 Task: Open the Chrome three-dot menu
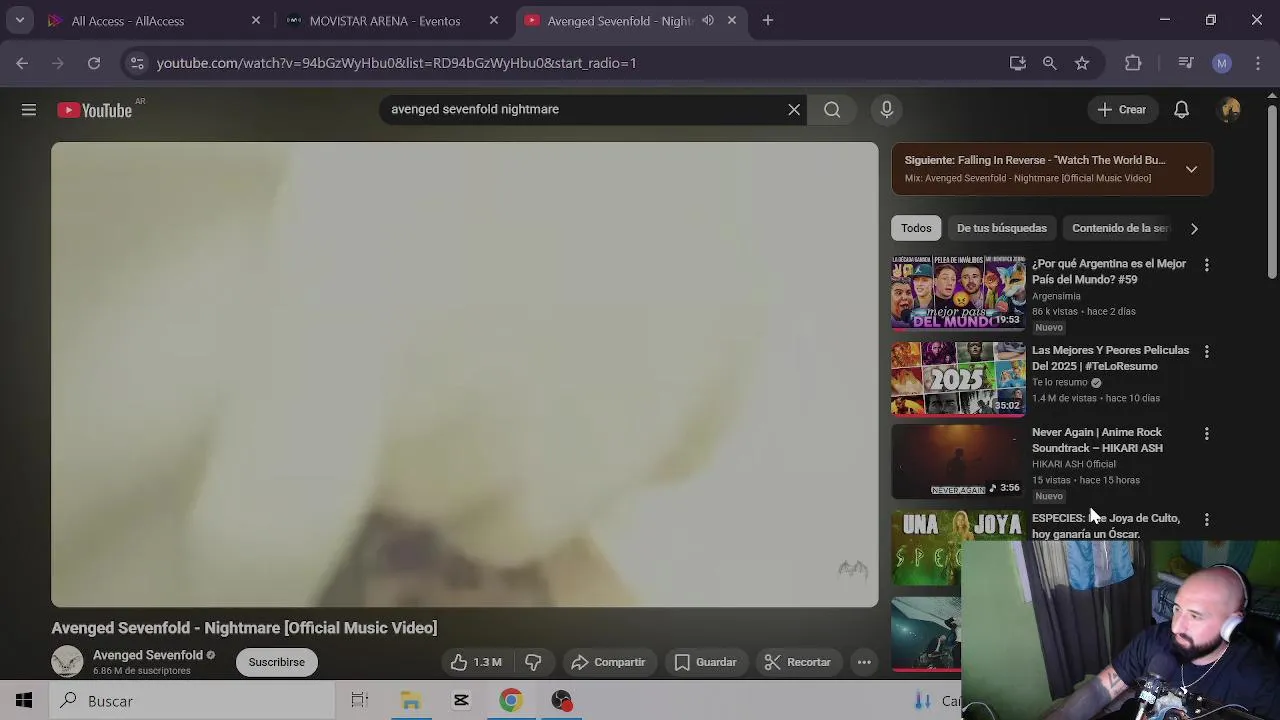click(1258, 63)
